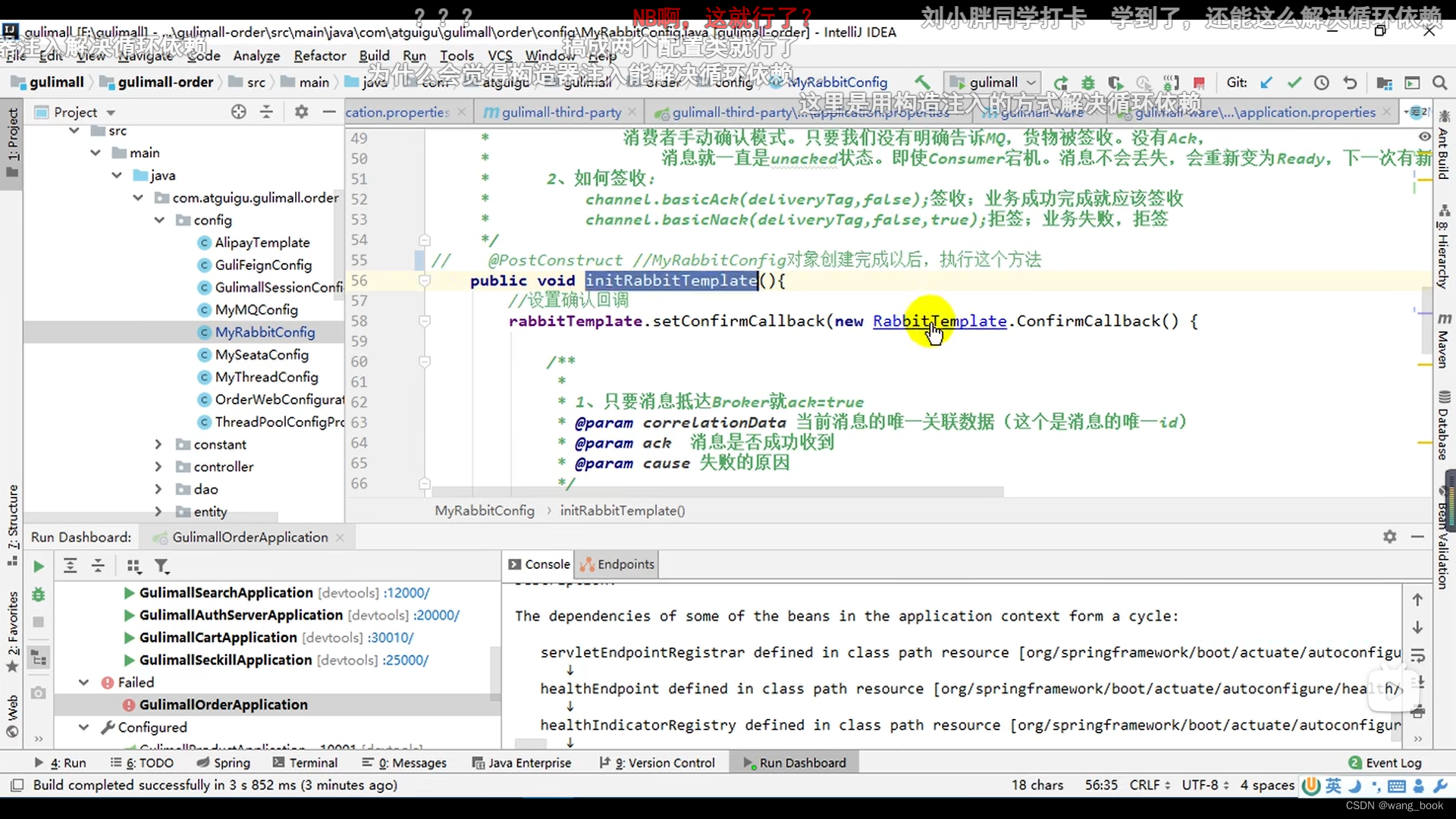1456x819 pixels.
Task: Open Project panel settings gear
Action: tap(301, 112)
